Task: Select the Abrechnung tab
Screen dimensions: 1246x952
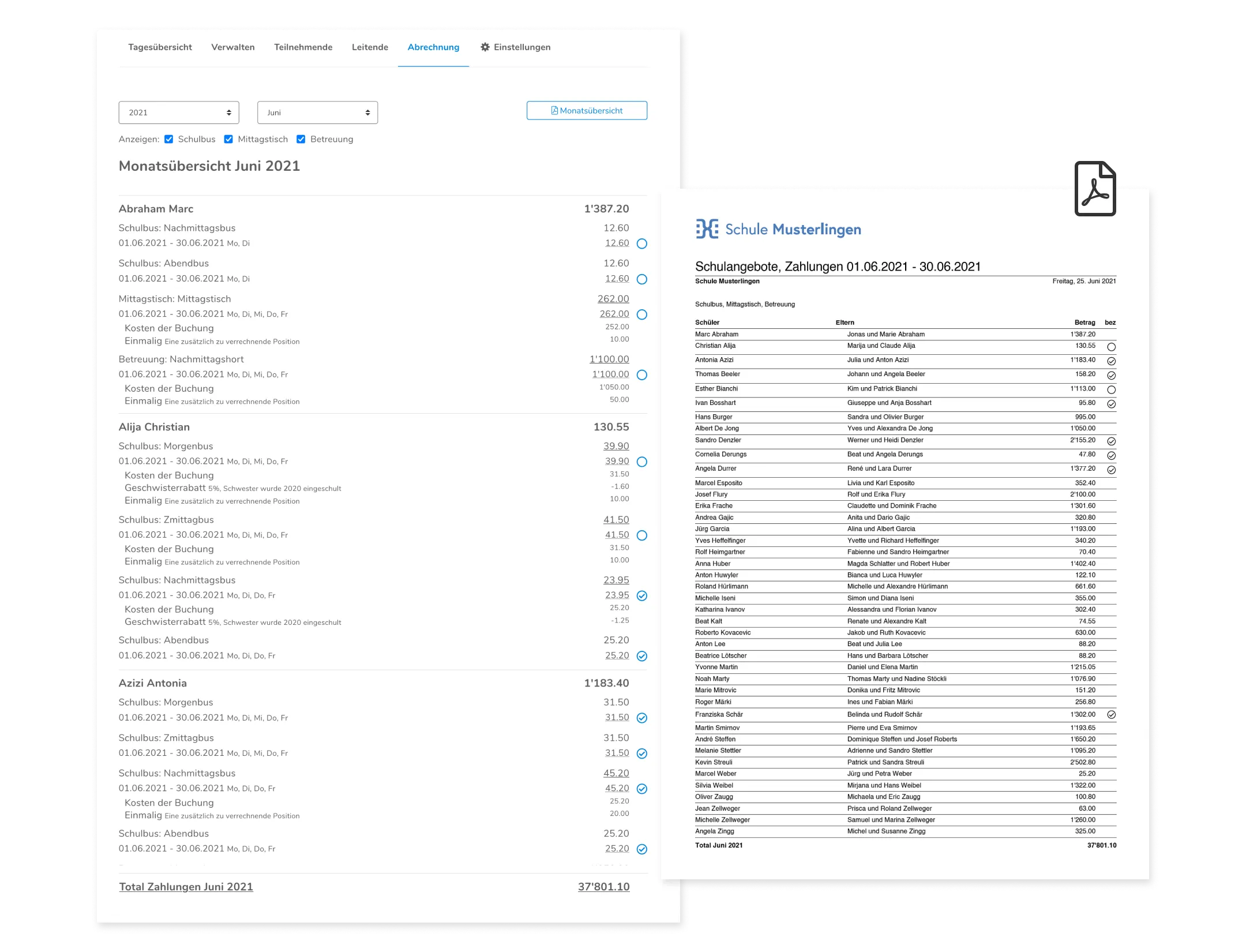Action: (433, 47)
